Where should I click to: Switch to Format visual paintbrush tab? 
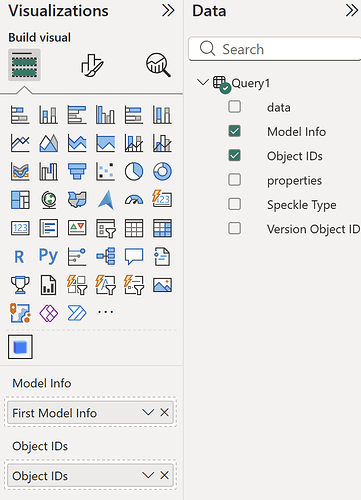[92, 65]
